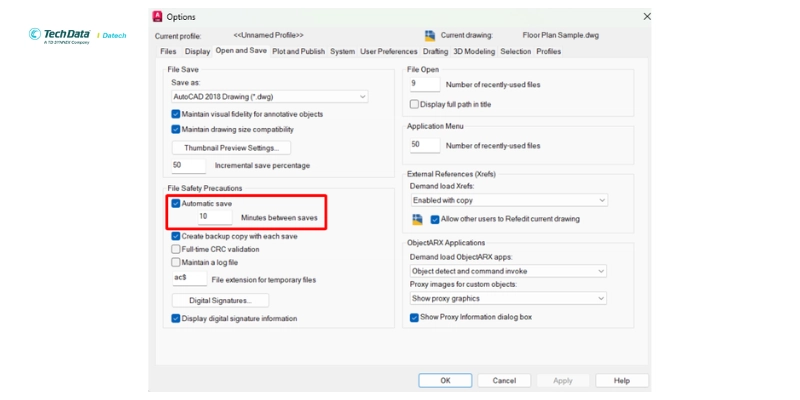Click the Minutes between saves field

(x=215, y=217)
